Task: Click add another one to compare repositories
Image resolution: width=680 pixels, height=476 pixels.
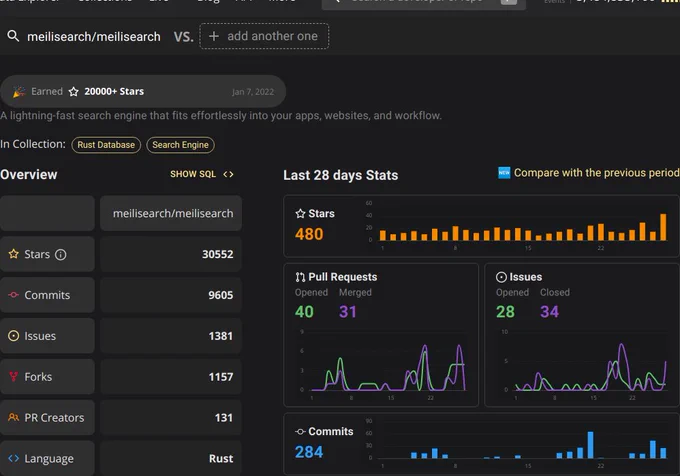Action: pos(264,36)
